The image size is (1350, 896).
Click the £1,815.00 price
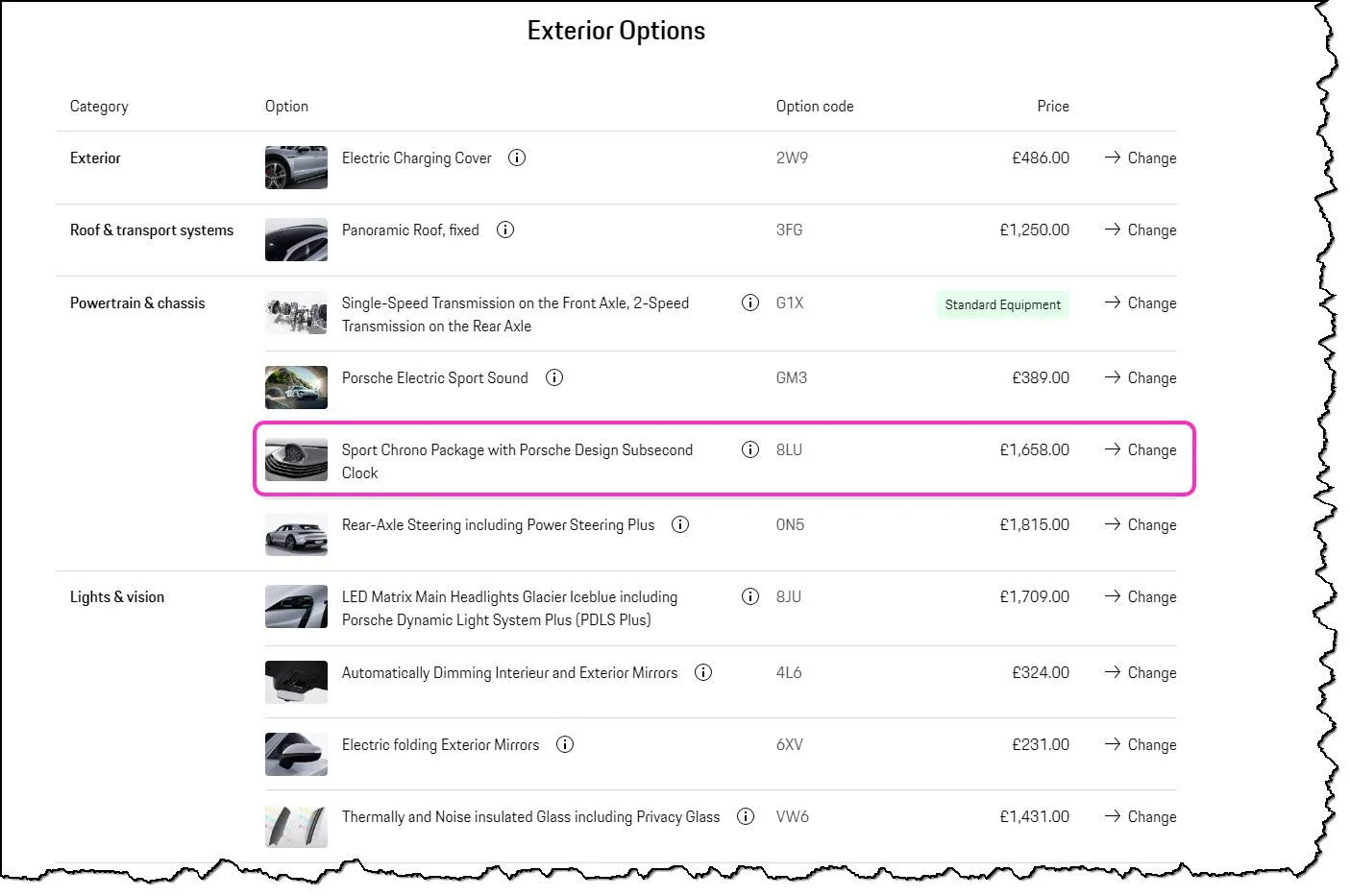[x=1035, y=524]
